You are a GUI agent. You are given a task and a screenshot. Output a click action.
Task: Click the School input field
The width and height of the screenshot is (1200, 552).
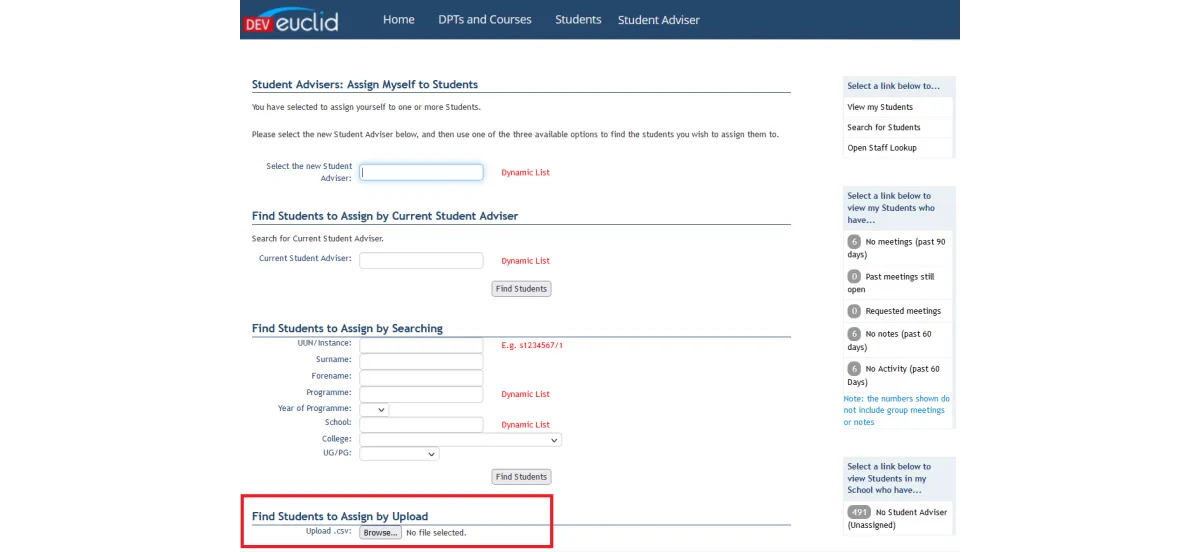point(421,424)
